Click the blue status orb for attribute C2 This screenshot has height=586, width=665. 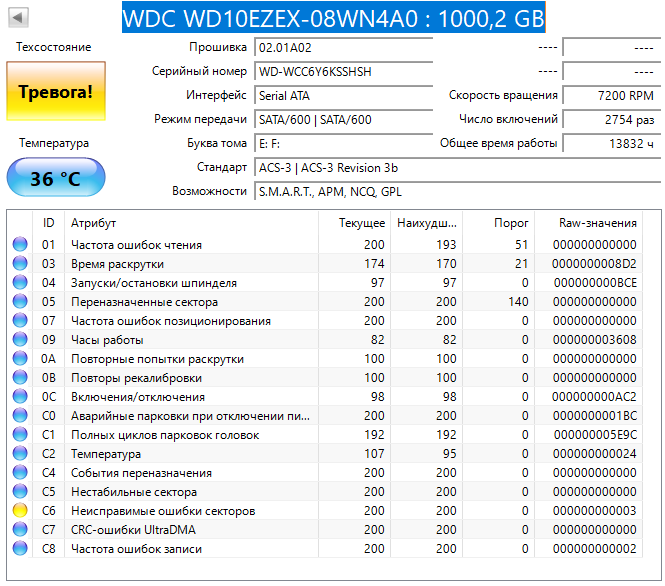coord(20,453)
